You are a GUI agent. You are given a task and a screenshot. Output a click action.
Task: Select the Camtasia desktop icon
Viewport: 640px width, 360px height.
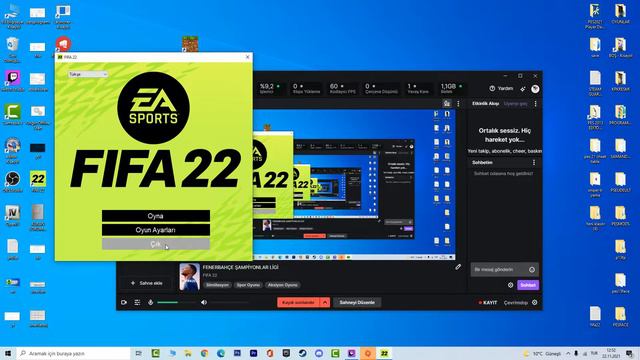pyautogui.click(x=13, y=114)
